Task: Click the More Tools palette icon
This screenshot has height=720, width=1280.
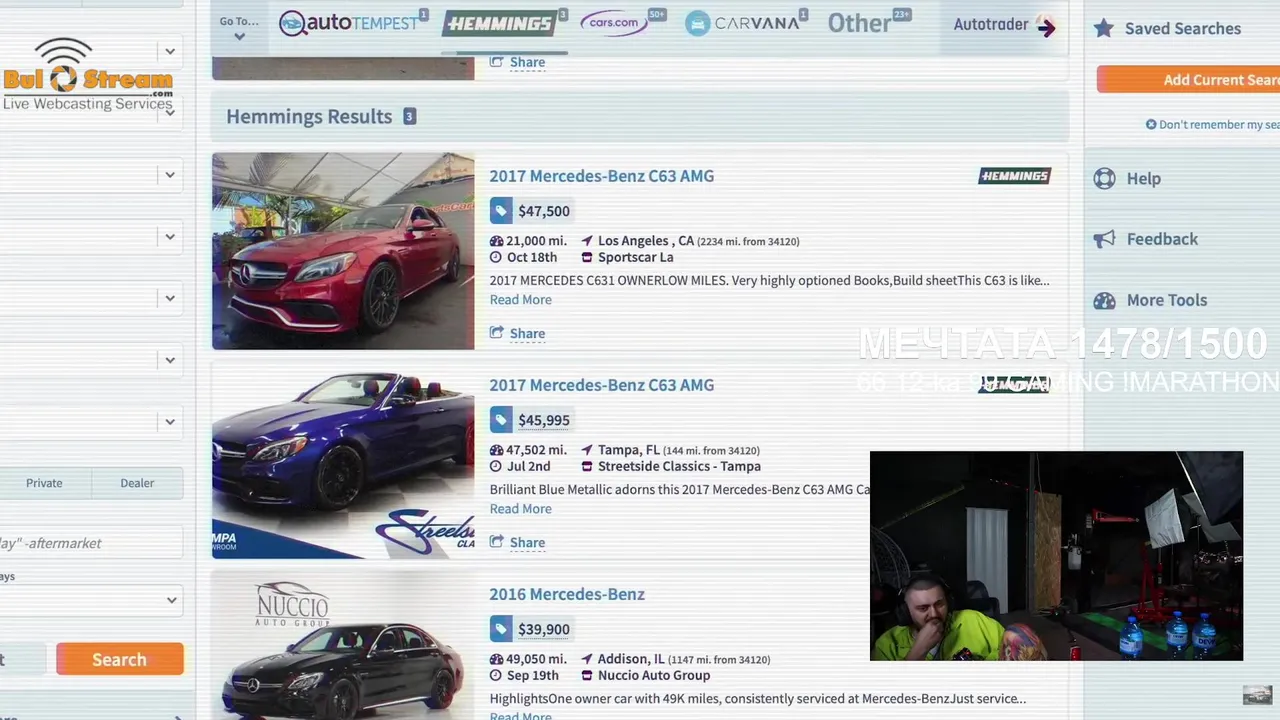Action: [x=1104, y=300]
